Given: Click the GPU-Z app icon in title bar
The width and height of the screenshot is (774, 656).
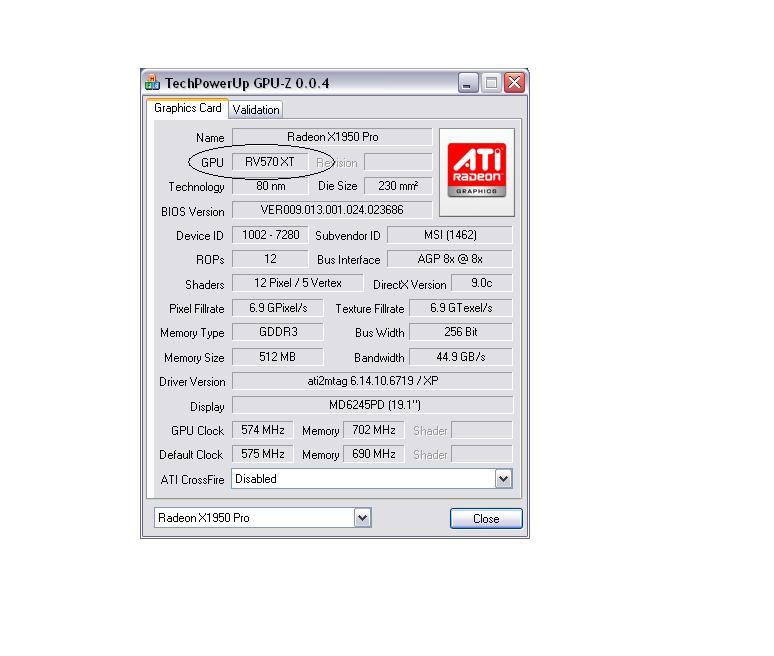Looking at the screenshot, I should pyautogui.click(x=152, y=82).
